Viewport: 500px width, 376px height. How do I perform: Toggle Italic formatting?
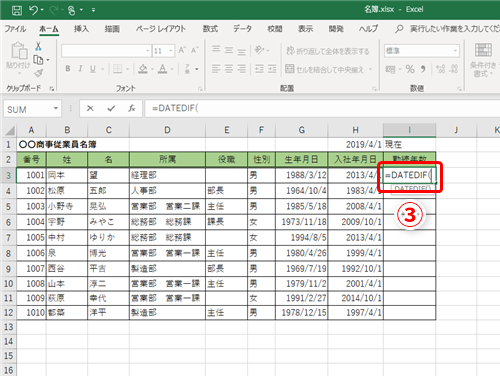coord(80,69)
